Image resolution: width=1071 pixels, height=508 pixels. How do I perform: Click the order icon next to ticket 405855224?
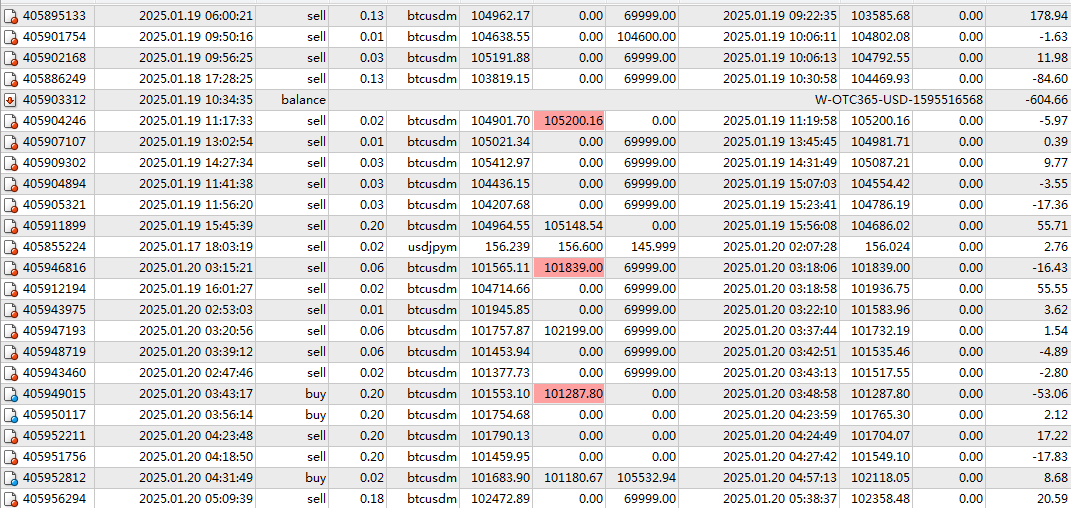pyautogui.click(x=10, y=246)
